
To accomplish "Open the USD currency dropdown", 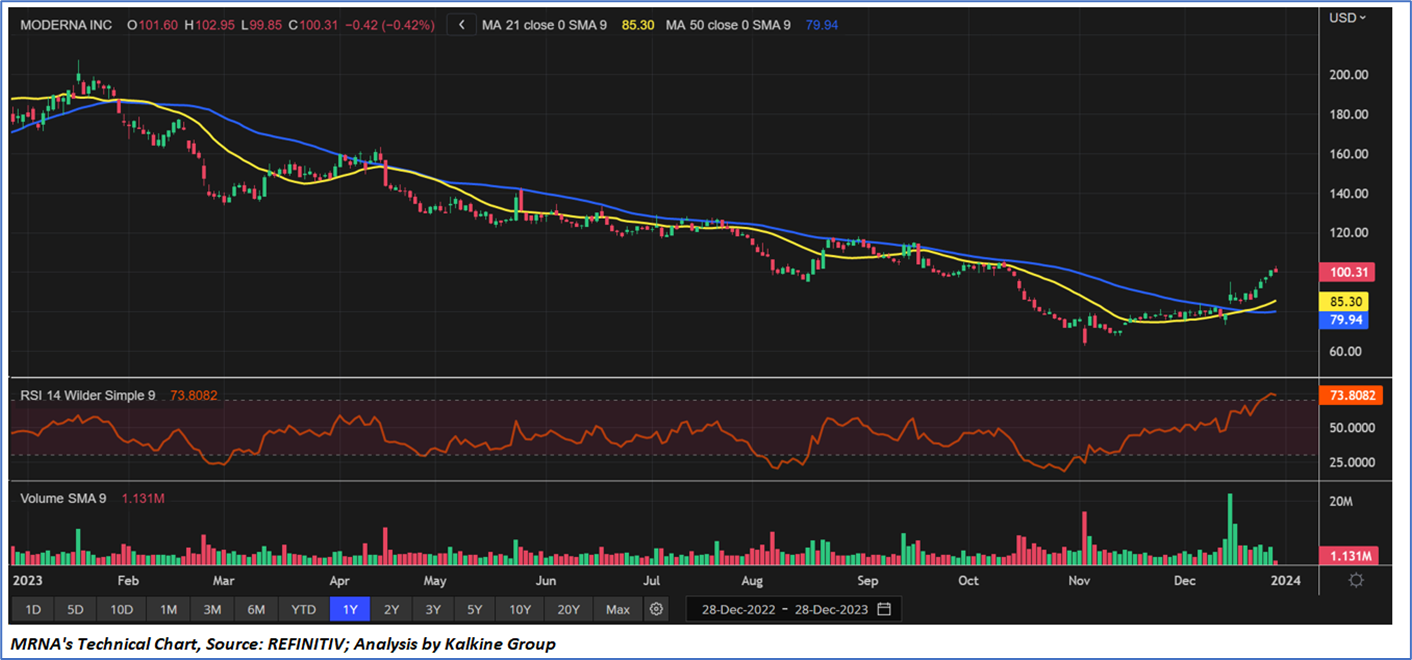I will 1347,17.
